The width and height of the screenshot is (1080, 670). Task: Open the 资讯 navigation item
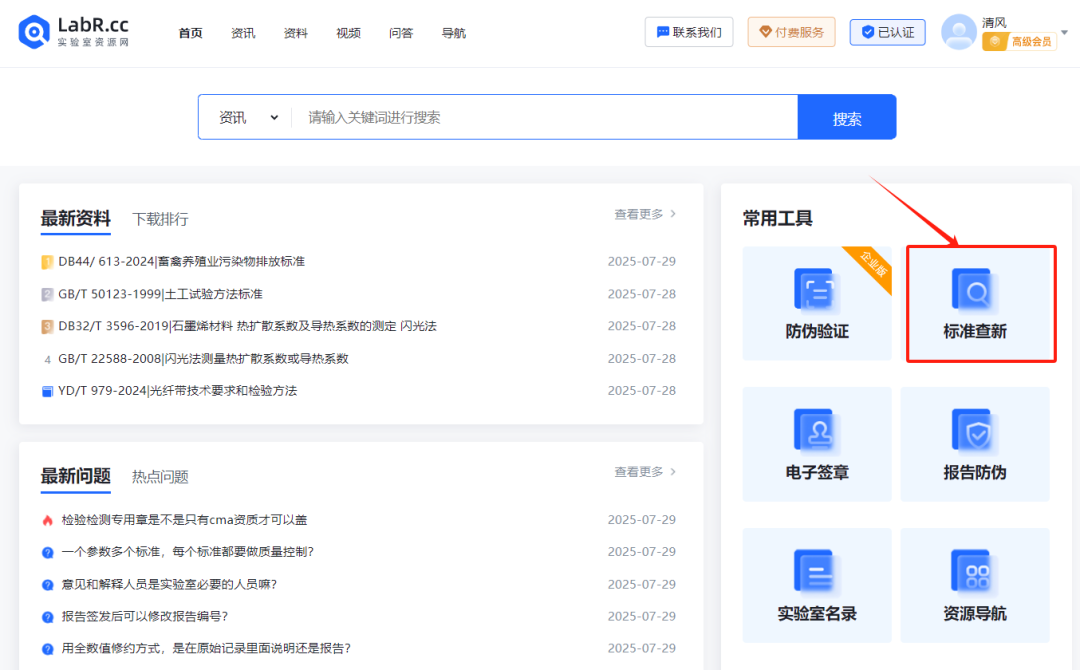[242, 33]
